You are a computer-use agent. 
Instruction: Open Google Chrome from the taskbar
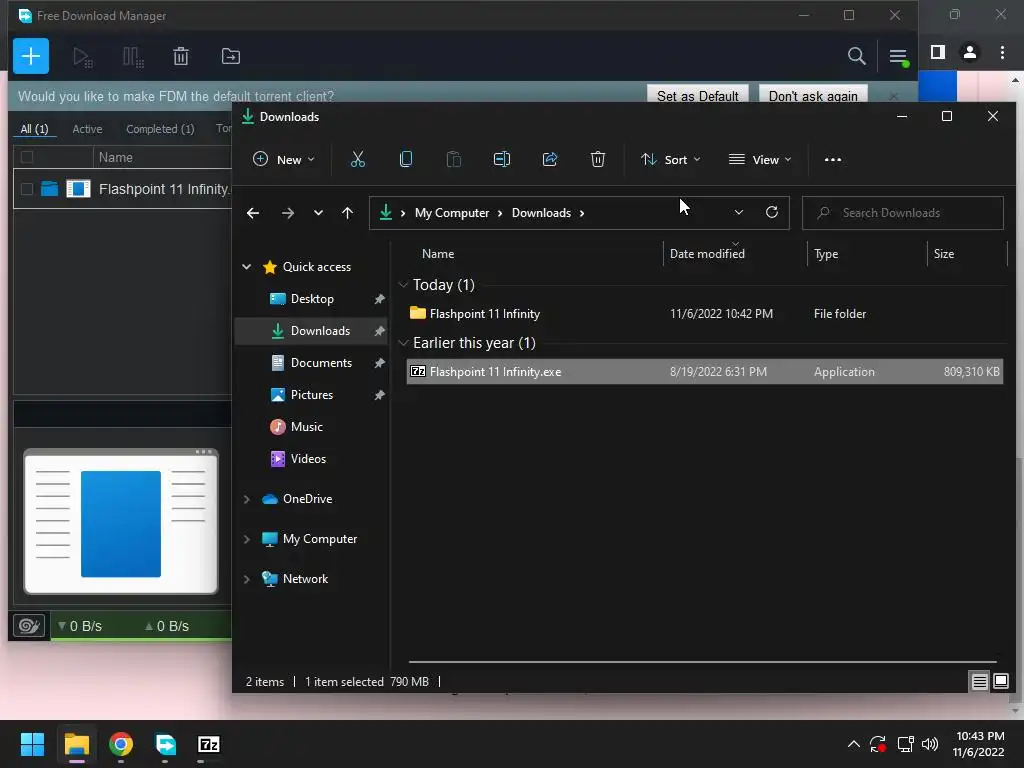coord(121,744)
